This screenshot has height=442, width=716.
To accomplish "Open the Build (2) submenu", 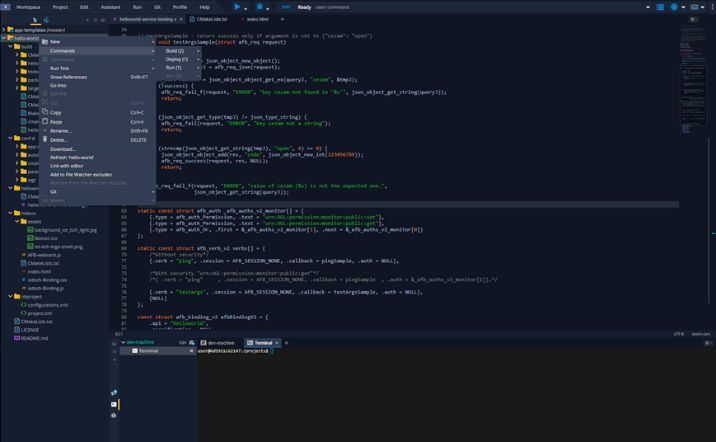I will pos(179,51).
